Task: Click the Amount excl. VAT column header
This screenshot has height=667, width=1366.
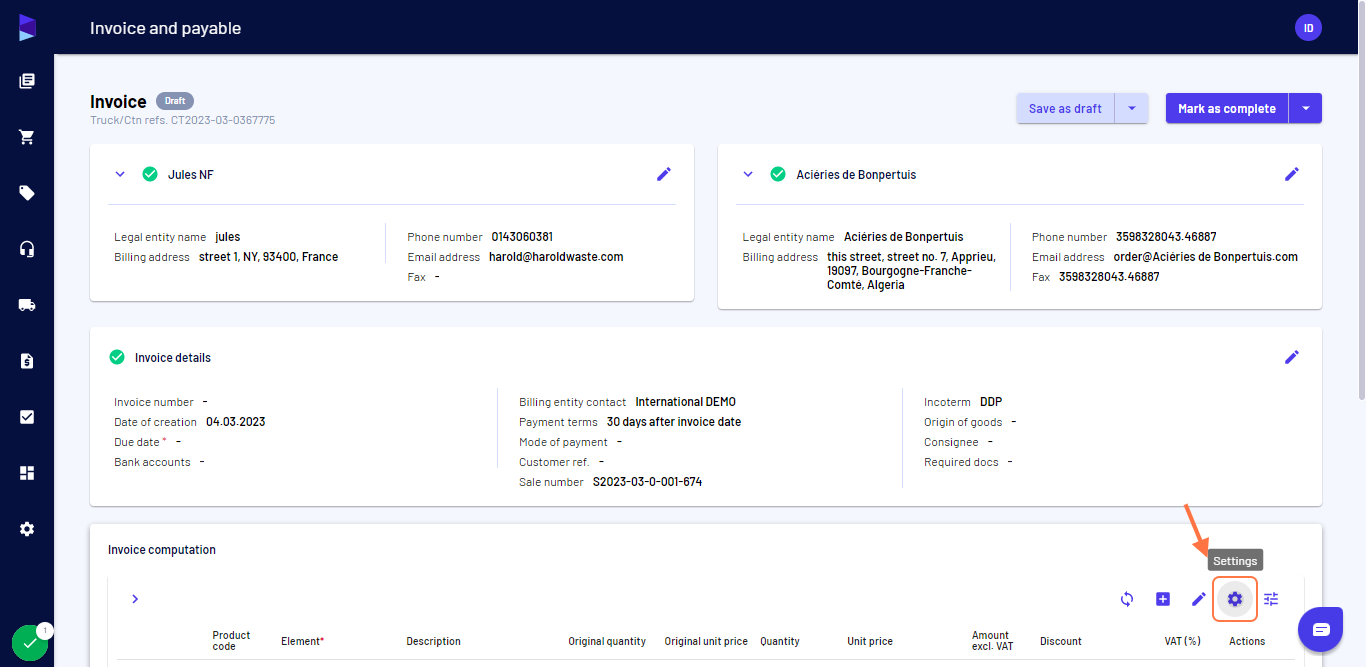Action: click(x=992, y=641)
